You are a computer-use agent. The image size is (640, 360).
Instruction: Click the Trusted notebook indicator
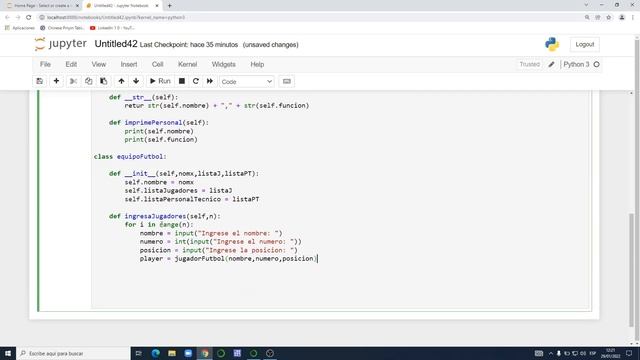530,64
